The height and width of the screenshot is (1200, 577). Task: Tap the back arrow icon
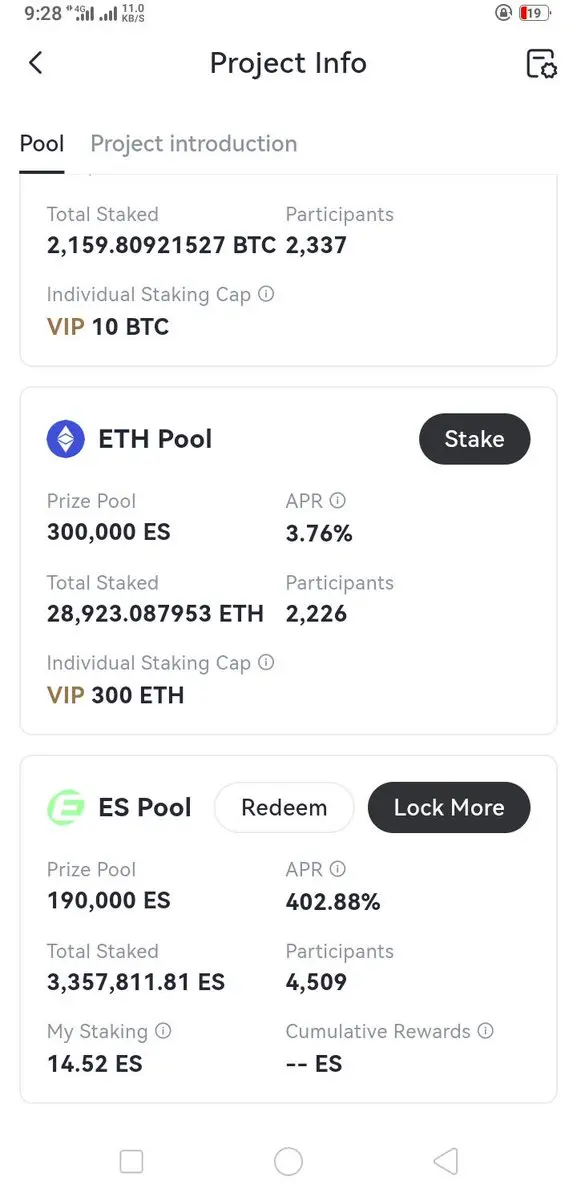pos(35,63)
